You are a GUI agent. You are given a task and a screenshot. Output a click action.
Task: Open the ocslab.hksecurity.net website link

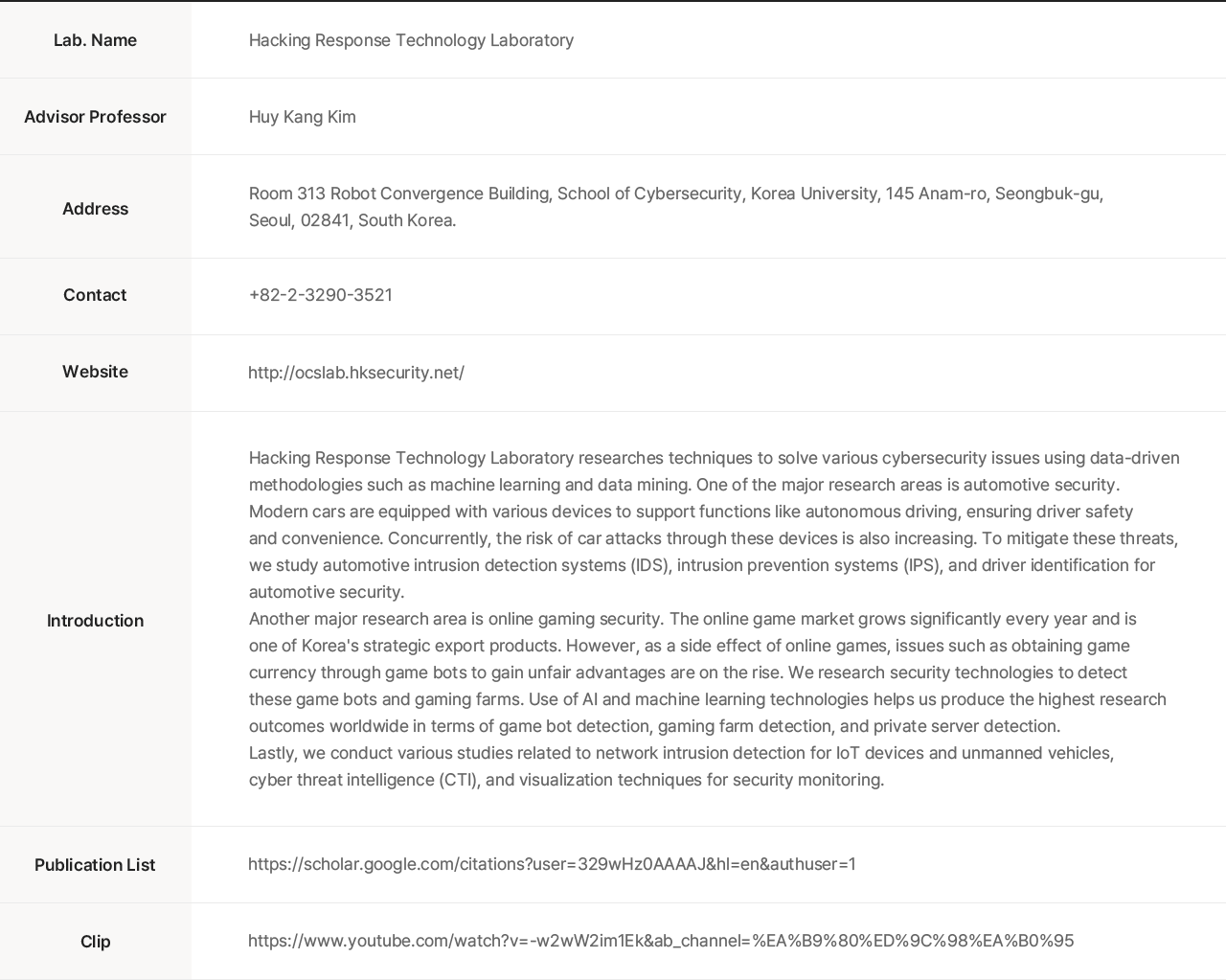tap(355, 373)
